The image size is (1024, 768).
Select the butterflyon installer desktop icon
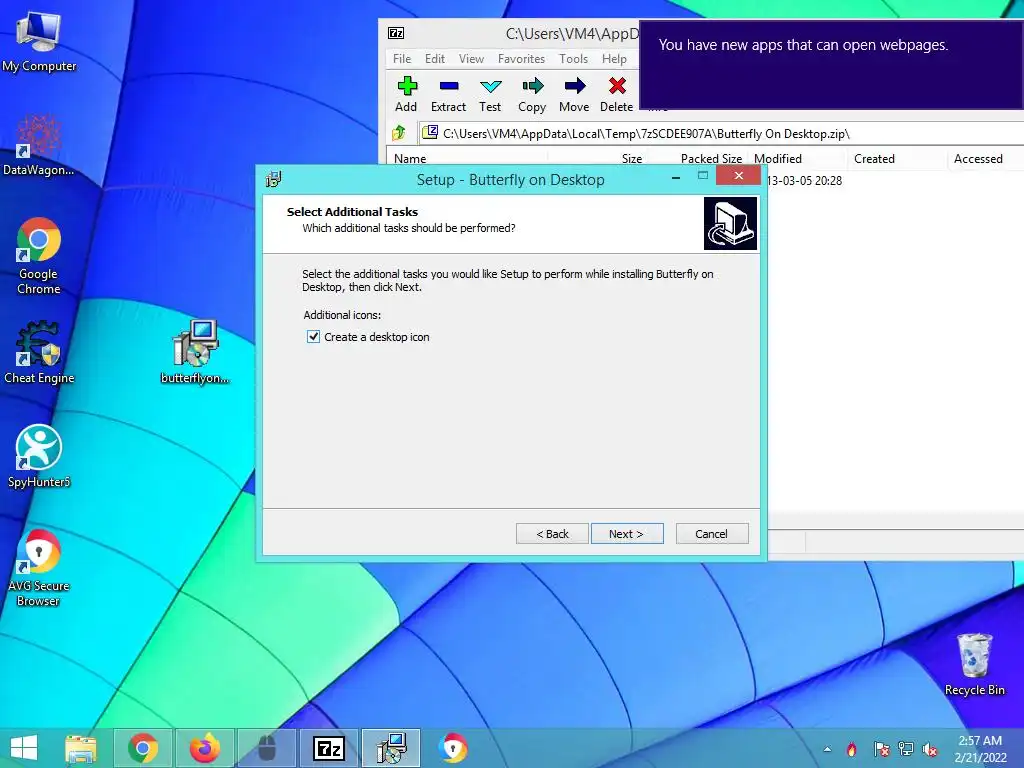tap(195, 352)
